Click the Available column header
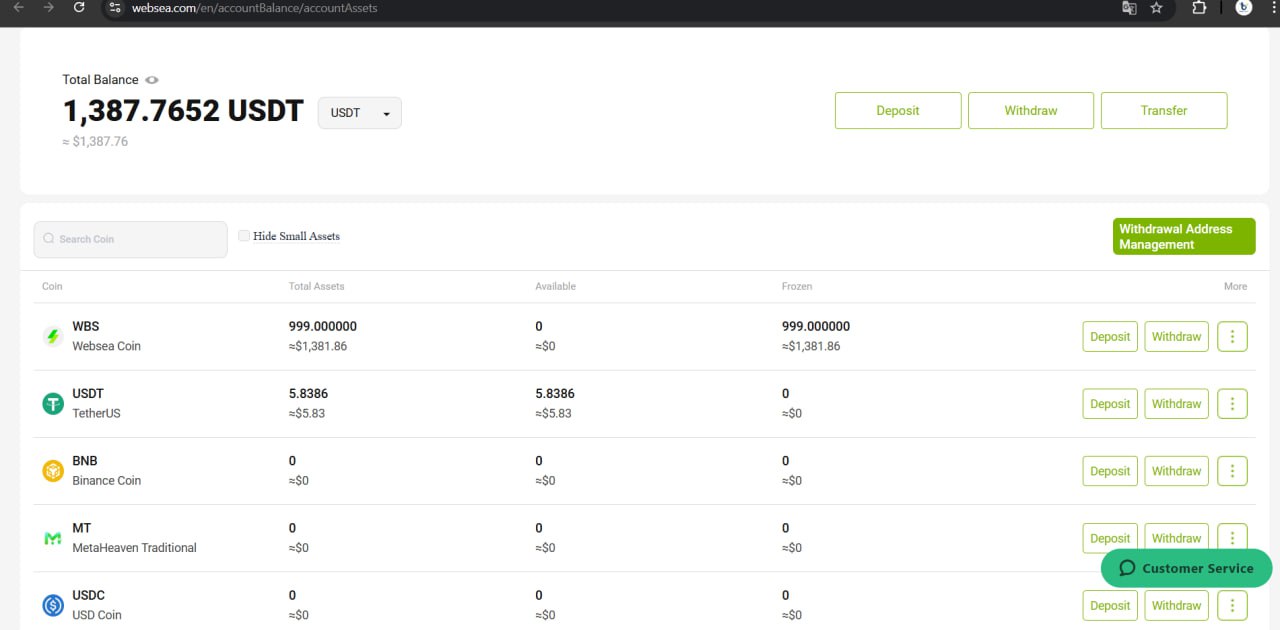 [x=555, y=286]
